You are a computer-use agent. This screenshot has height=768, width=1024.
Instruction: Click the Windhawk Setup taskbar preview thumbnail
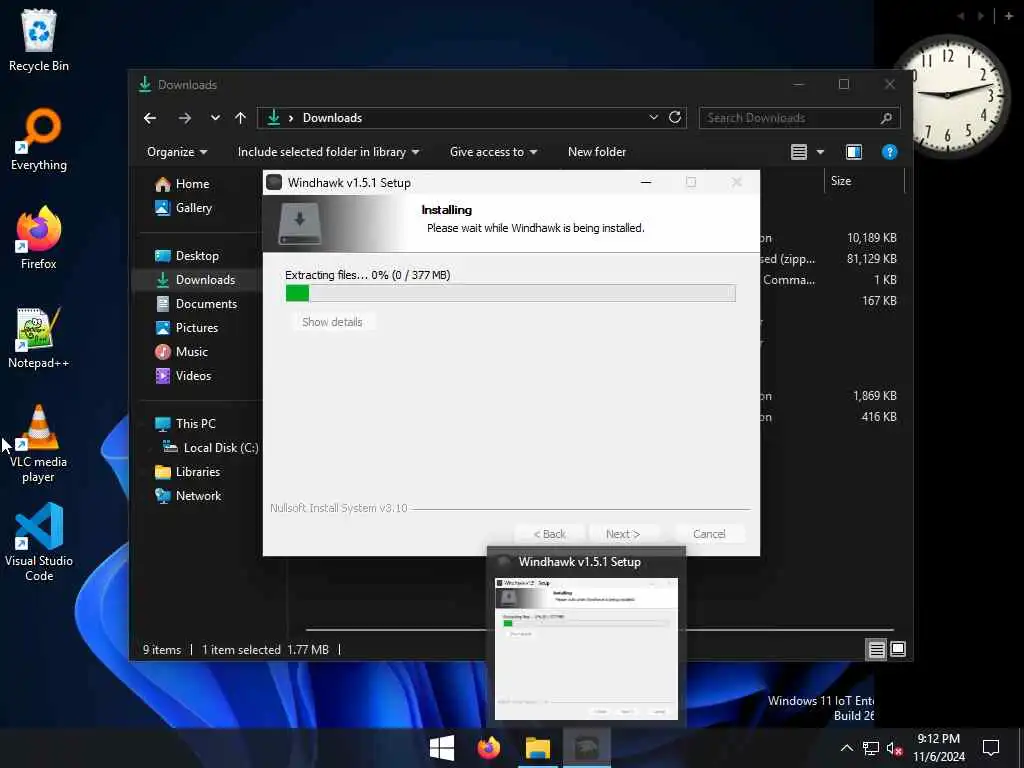click(586, 648)
